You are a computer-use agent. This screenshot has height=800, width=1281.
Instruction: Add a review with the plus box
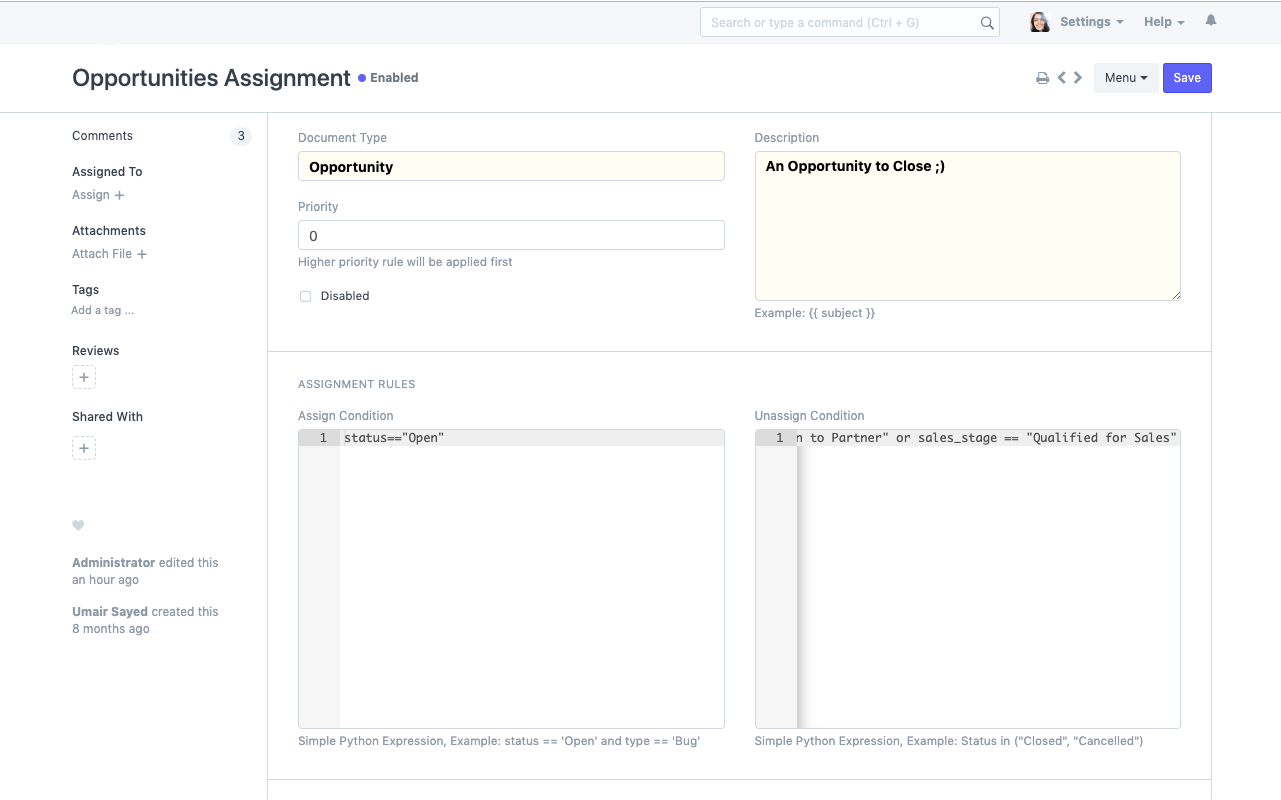(84, 378)
